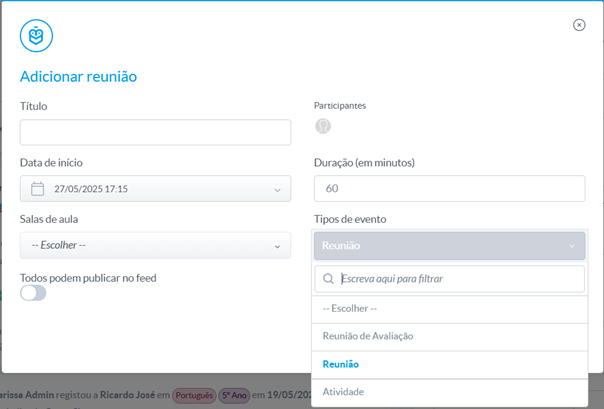The height and width of the screenshot is (409, 604).
Task: Click the Duração (em minutos) field
Action: click(450, 188)
